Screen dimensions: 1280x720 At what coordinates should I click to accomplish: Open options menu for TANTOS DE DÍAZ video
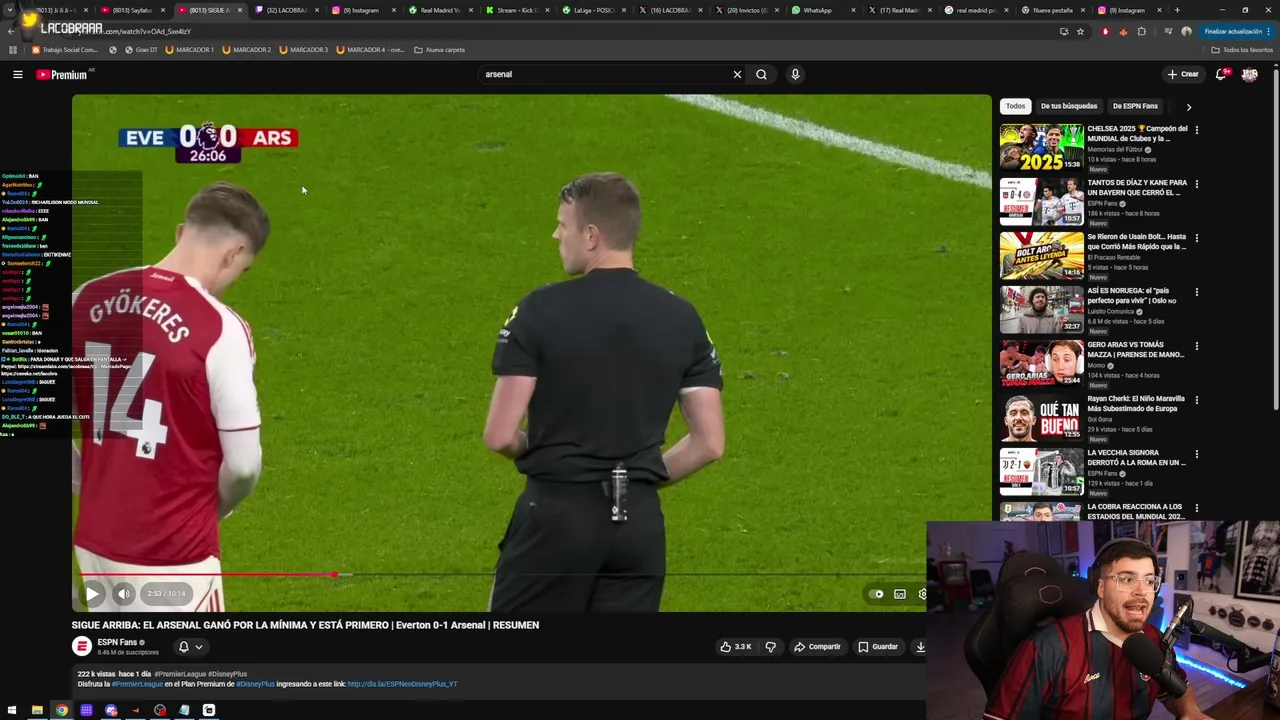[x=1196, y=184]
